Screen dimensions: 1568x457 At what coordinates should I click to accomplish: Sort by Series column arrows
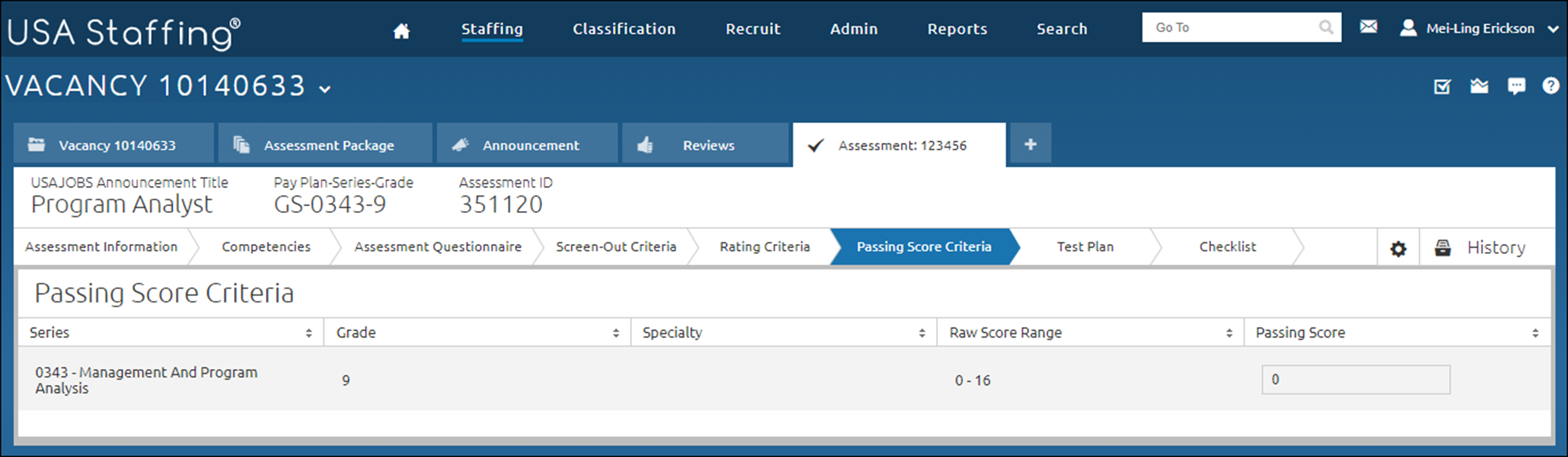[x=308, y=333]
